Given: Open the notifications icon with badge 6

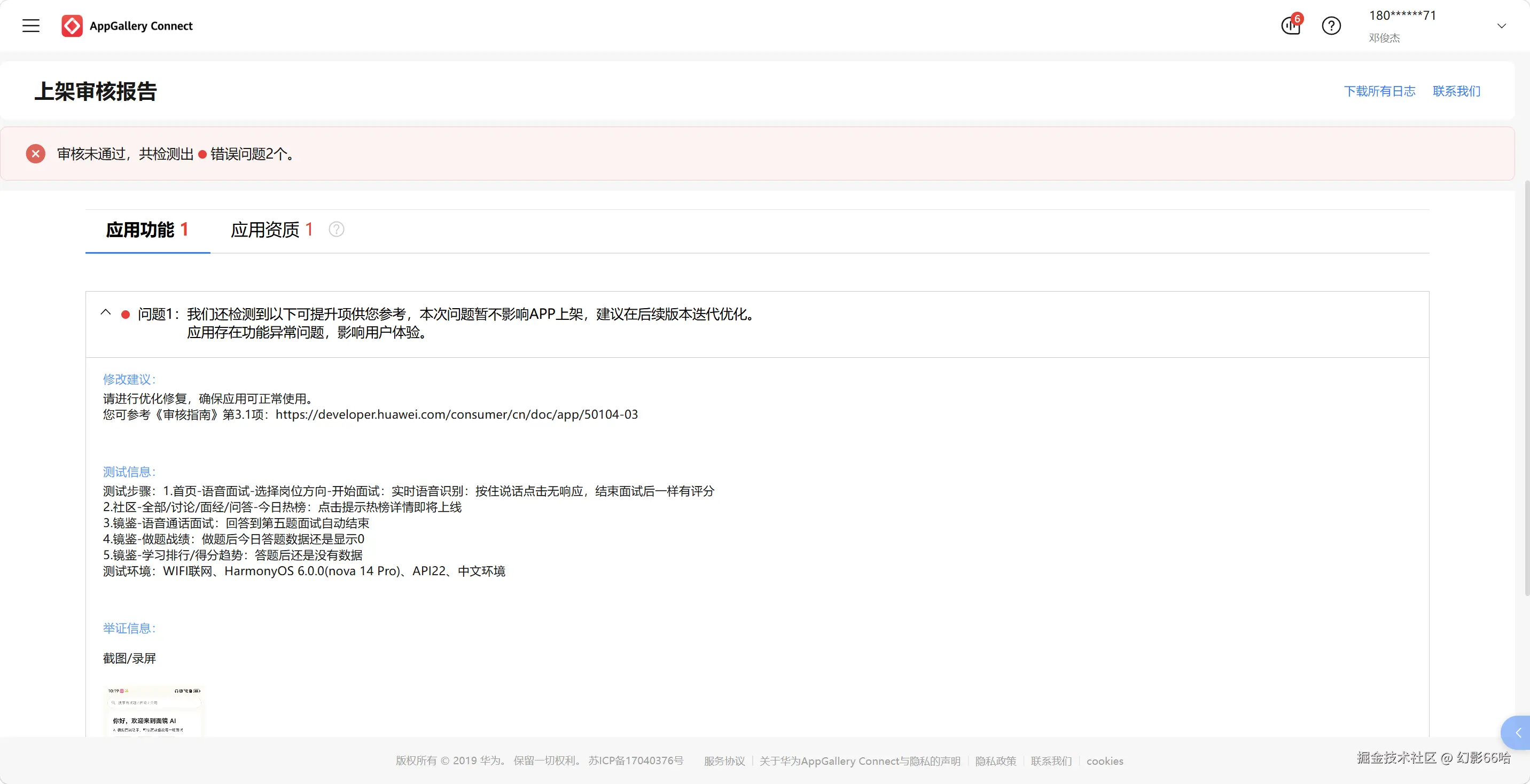Looking at the screenshot, I should pyautogui.click(x=1291, y=25).
